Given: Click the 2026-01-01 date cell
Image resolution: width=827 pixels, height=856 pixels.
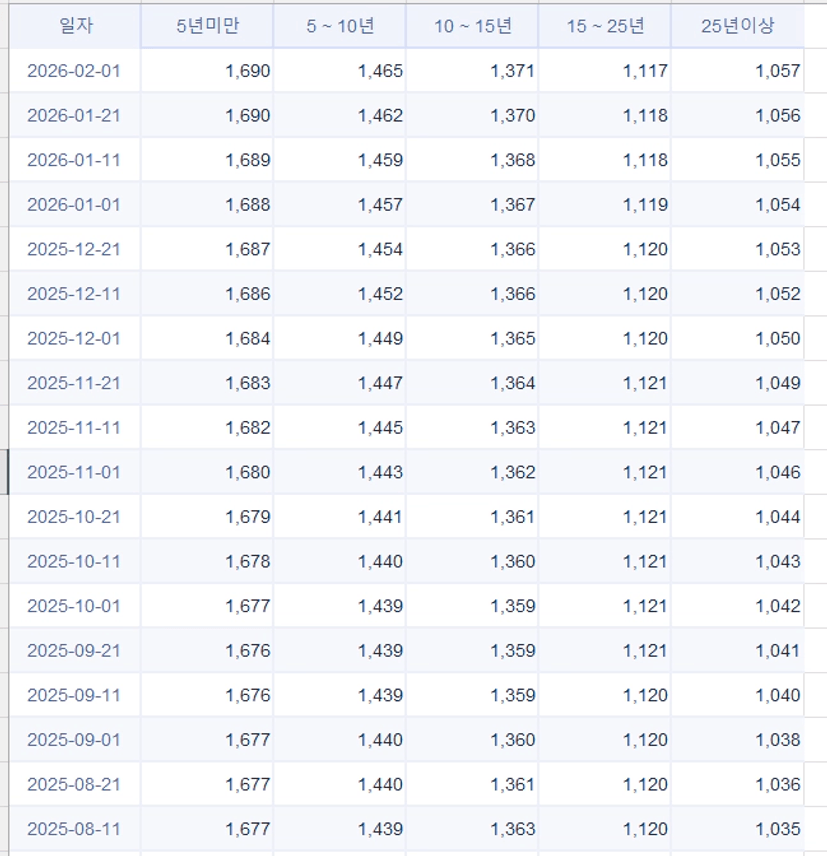Looking at the screenshot, I should pyautogui.click(x=74, y=205).
